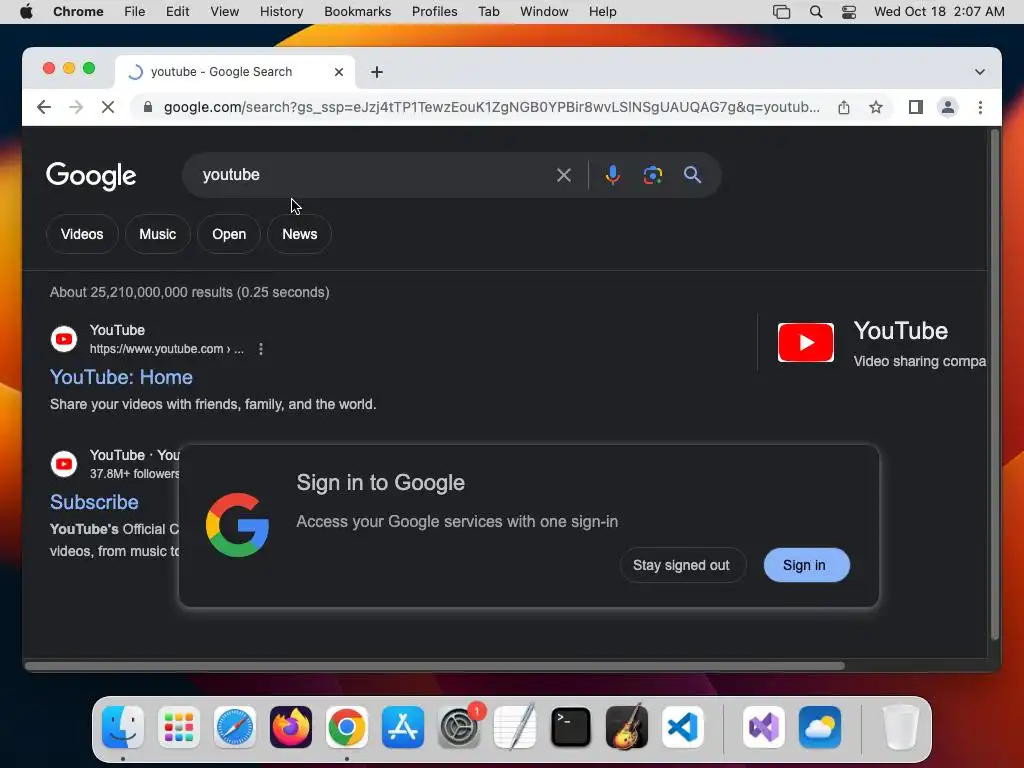Open Control Center in the menu bar
Viewport: 1024px width, 768px height.
pyautogui.click(x=848, y=12)
